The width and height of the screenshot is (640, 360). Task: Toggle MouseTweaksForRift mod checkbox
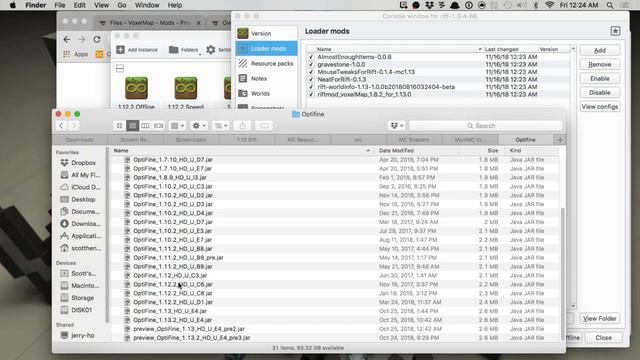311,72
